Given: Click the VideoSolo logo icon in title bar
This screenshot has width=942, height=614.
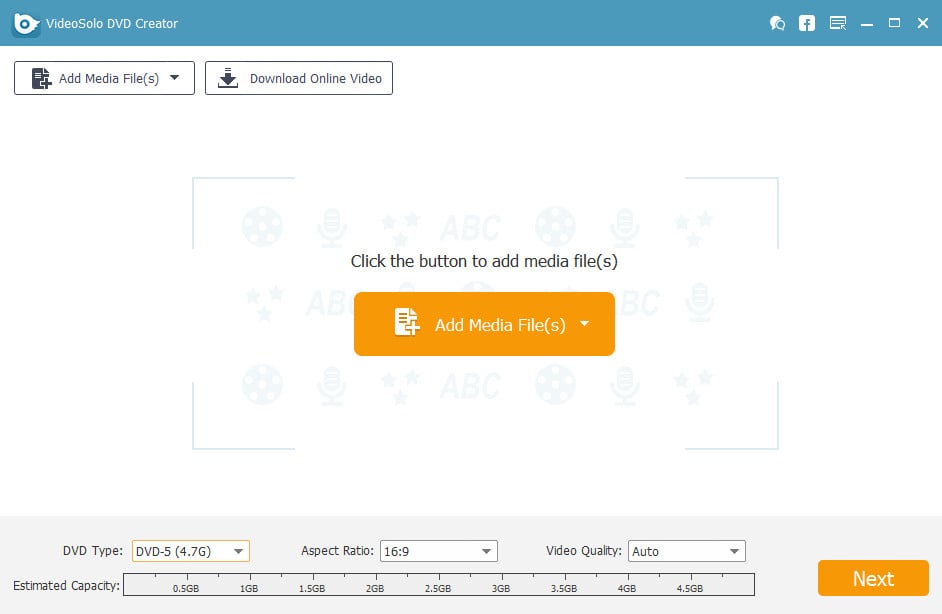Looking at the screenshot, I should coord(26,23).
